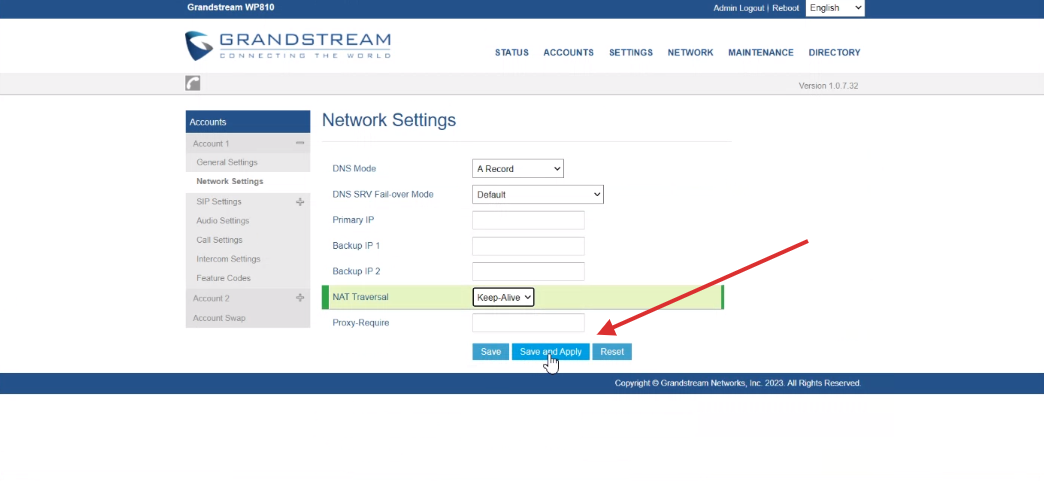This screenshot has height=481, width=1044.
Task: Focus the Primary IP field
Action: tap(528, 221)
